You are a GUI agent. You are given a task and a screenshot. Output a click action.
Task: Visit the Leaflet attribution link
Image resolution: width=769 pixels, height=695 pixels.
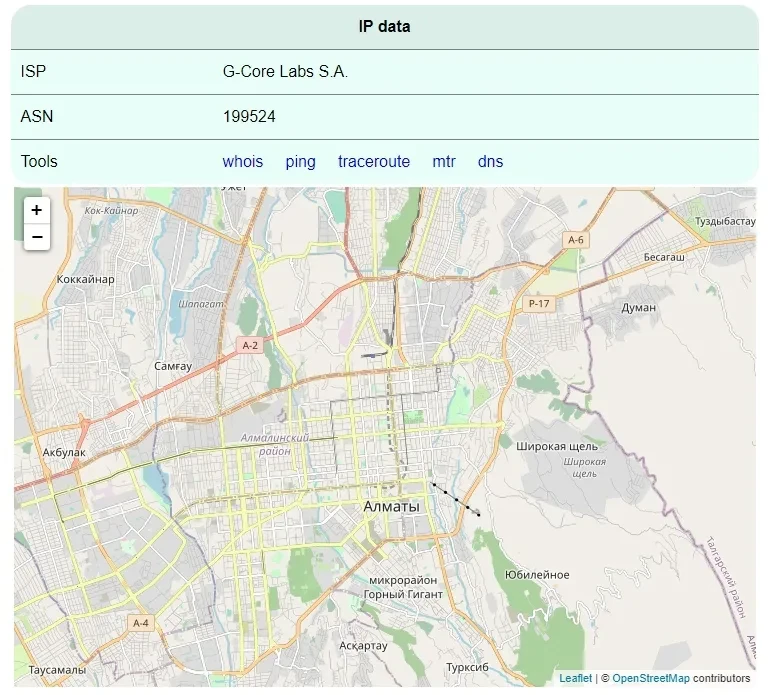(575, 679)
